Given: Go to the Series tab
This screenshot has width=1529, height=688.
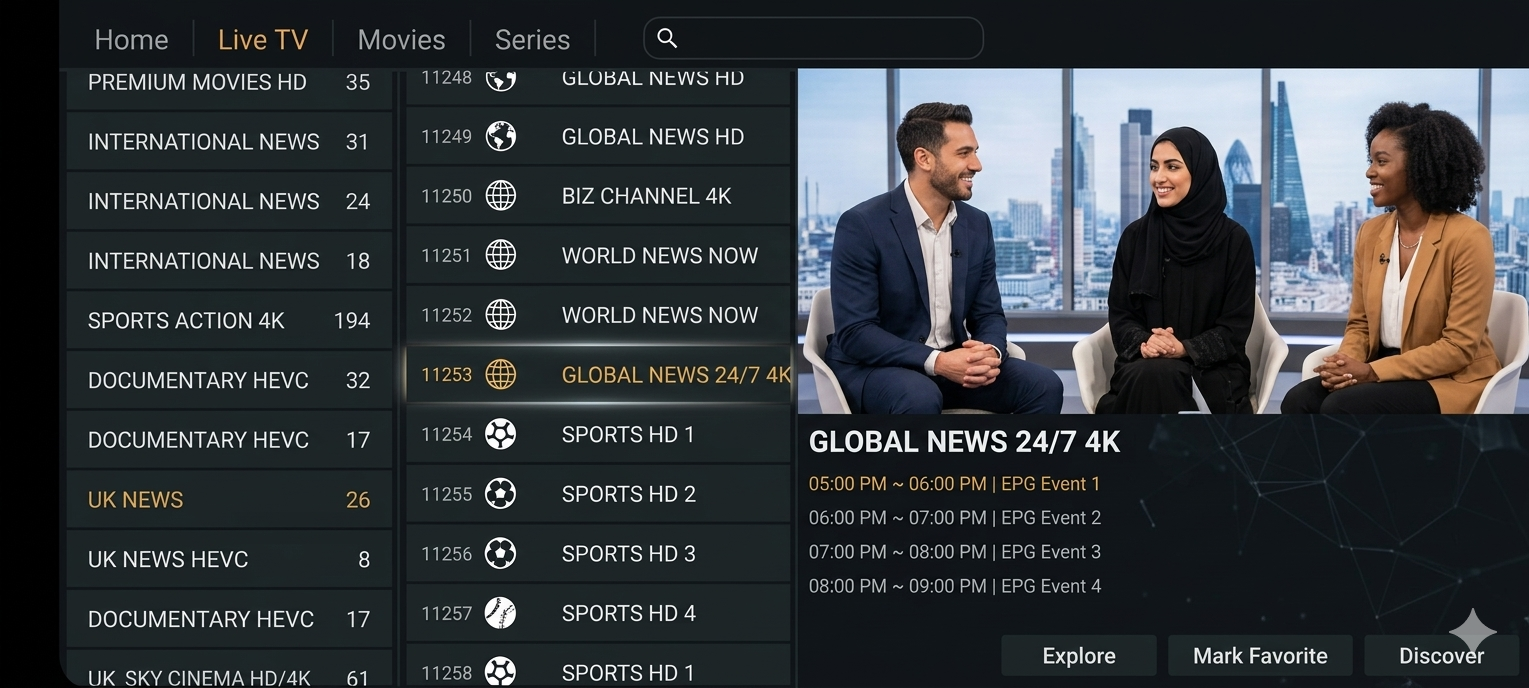Looking at the screenshot, I should (x=532, y=40).
